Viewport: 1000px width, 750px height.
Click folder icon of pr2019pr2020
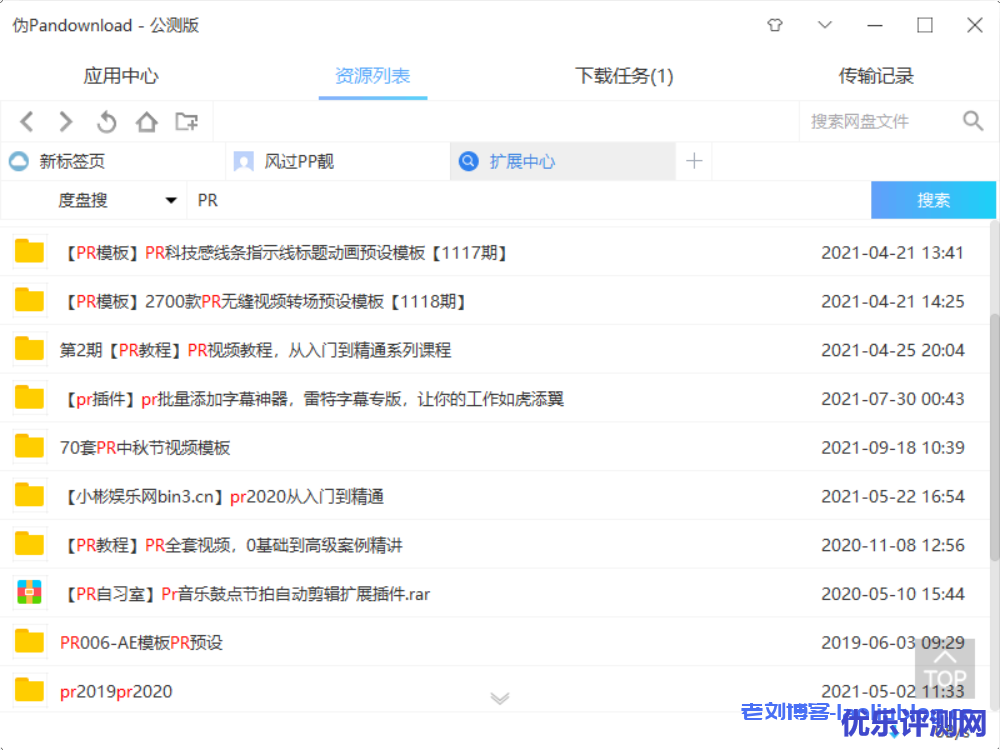29,691
